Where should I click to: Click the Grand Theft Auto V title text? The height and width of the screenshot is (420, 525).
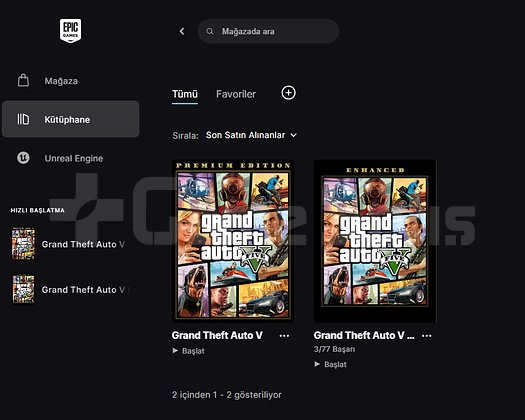pos(217,335)
